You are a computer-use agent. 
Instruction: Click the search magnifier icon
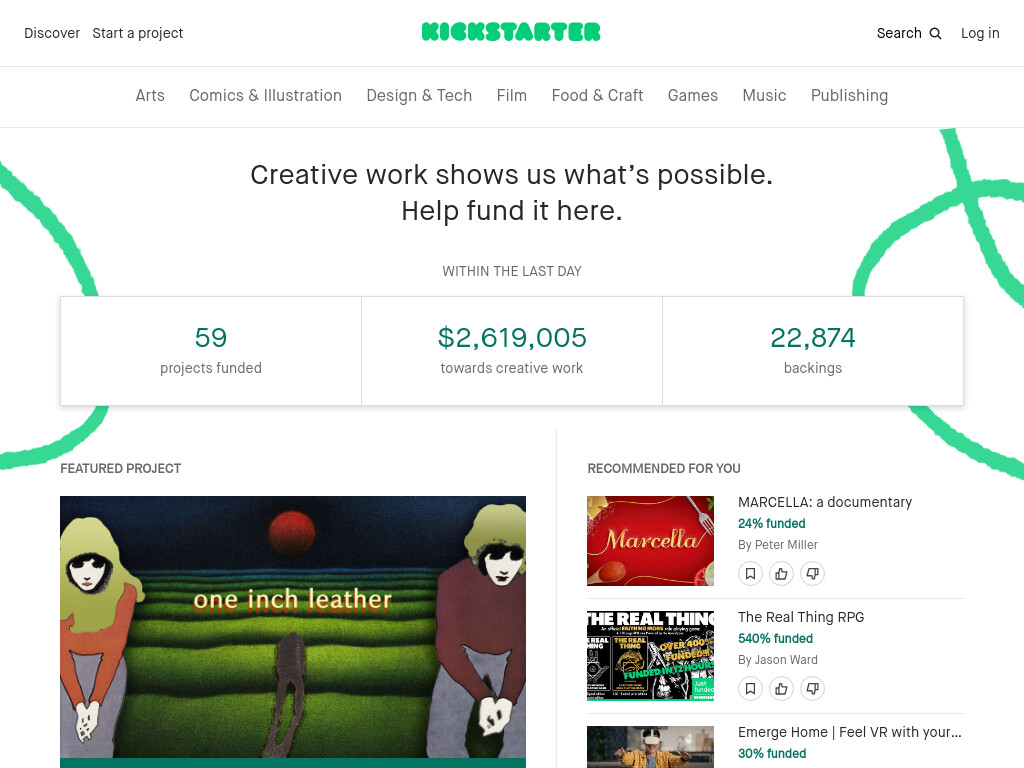pos(935,33)
